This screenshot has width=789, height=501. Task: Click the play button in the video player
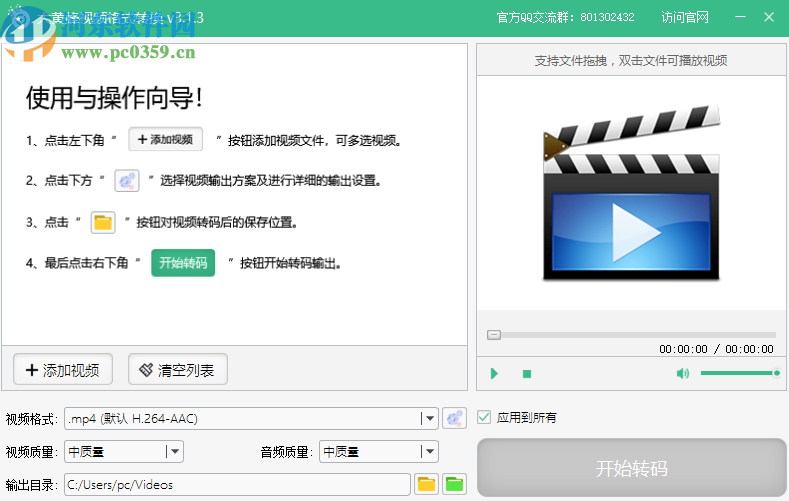coord(494,374)
